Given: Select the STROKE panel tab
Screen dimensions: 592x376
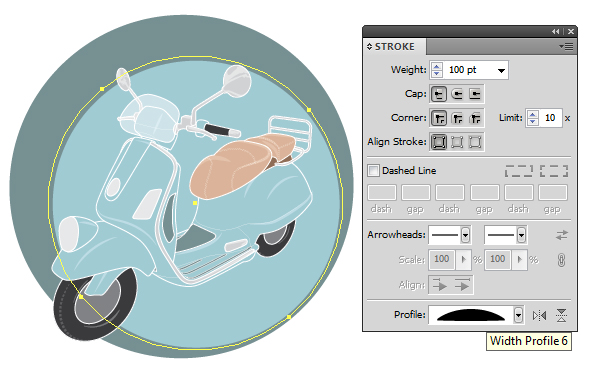Looking at the screenshot, I should click(x=395, y=46).
